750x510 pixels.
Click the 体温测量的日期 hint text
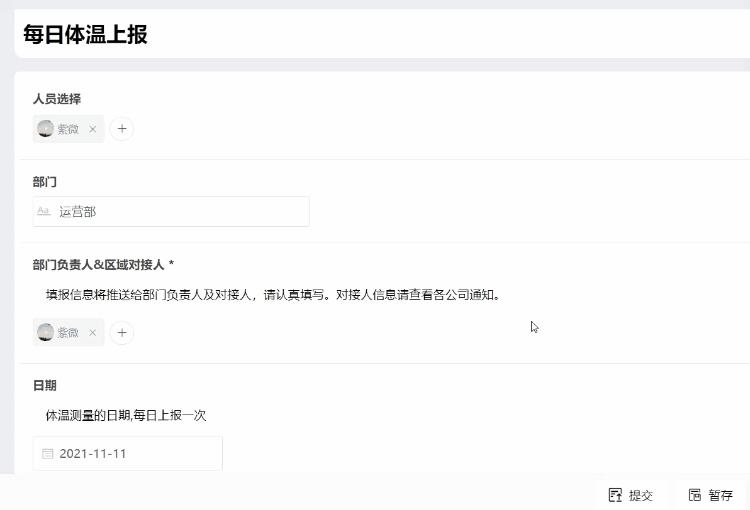[125, 415]
